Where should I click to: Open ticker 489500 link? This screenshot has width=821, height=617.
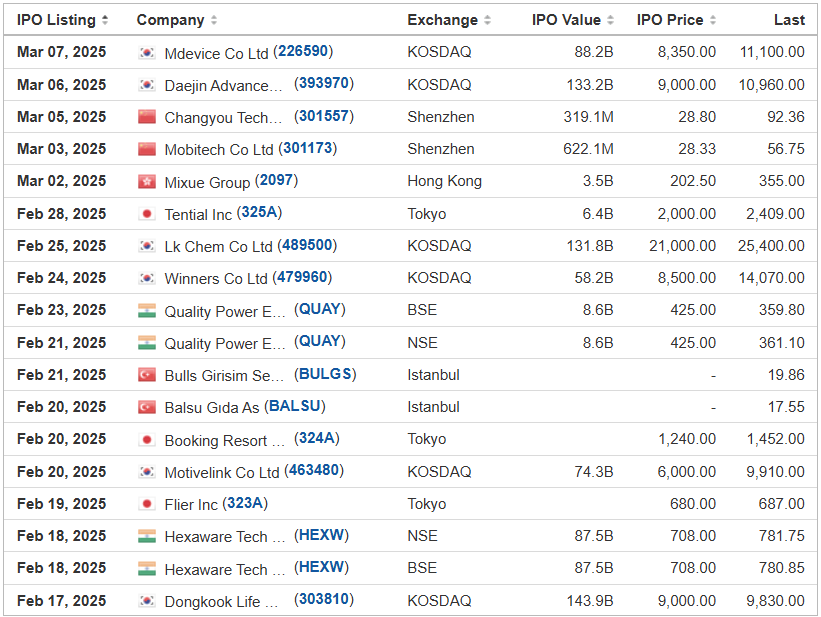307,245
